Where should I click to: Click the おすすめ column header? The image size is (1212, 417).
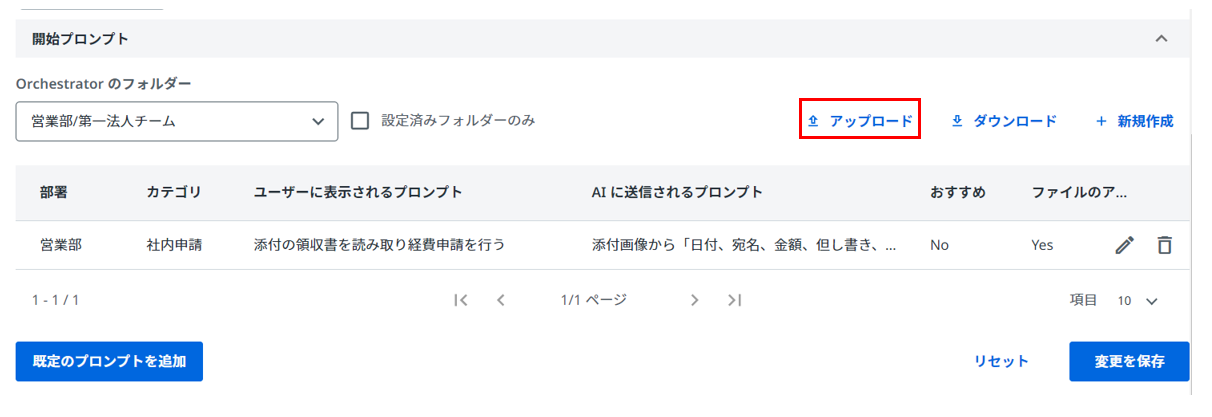click(958, 192)
